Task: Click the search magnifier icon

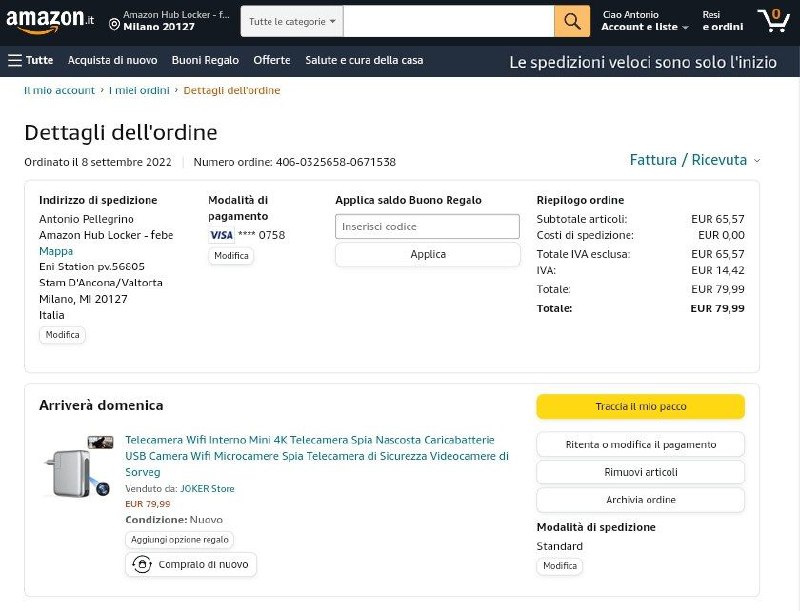Action: [572, 21]
